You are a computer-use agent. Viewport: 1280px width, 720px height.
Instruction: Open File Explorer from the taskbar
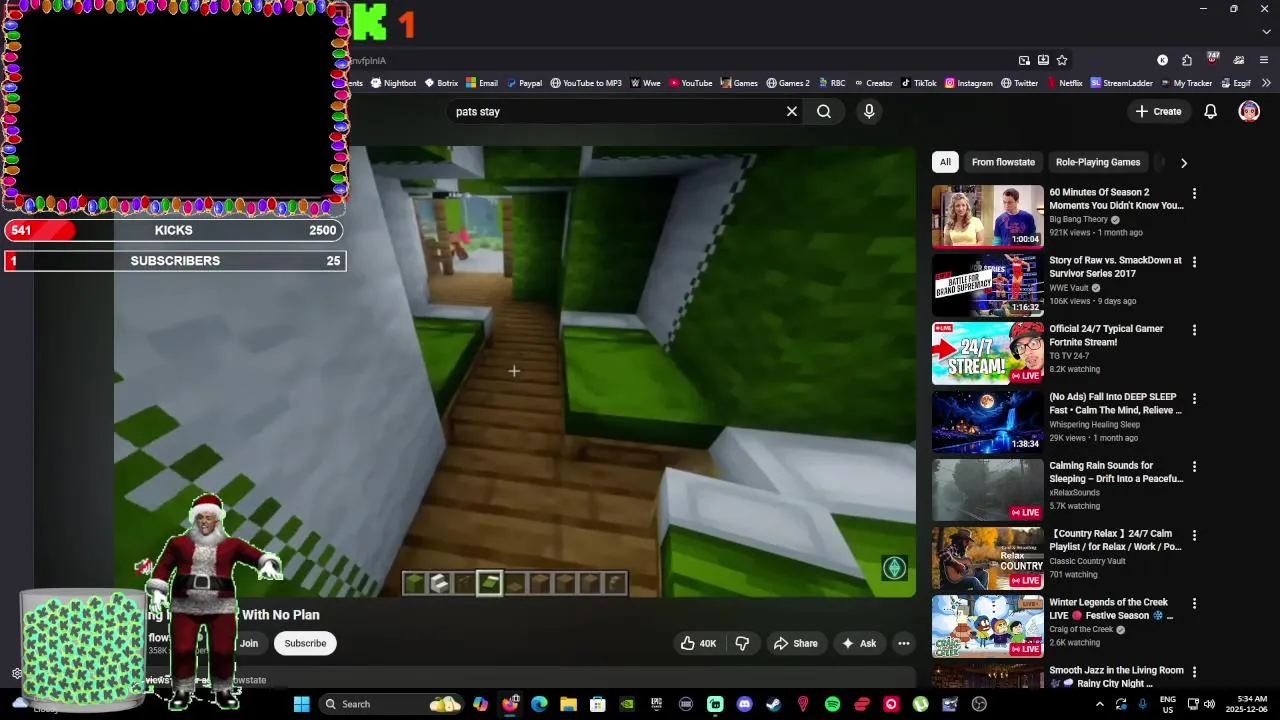(x=568, y=704)
